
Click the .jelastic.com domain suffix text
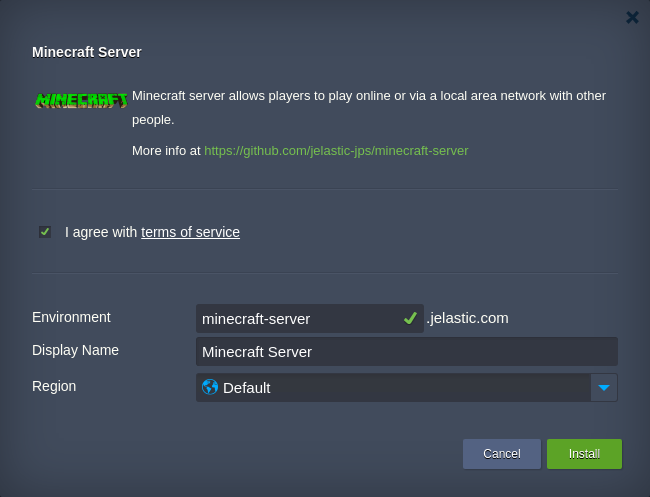pos(467,318)
